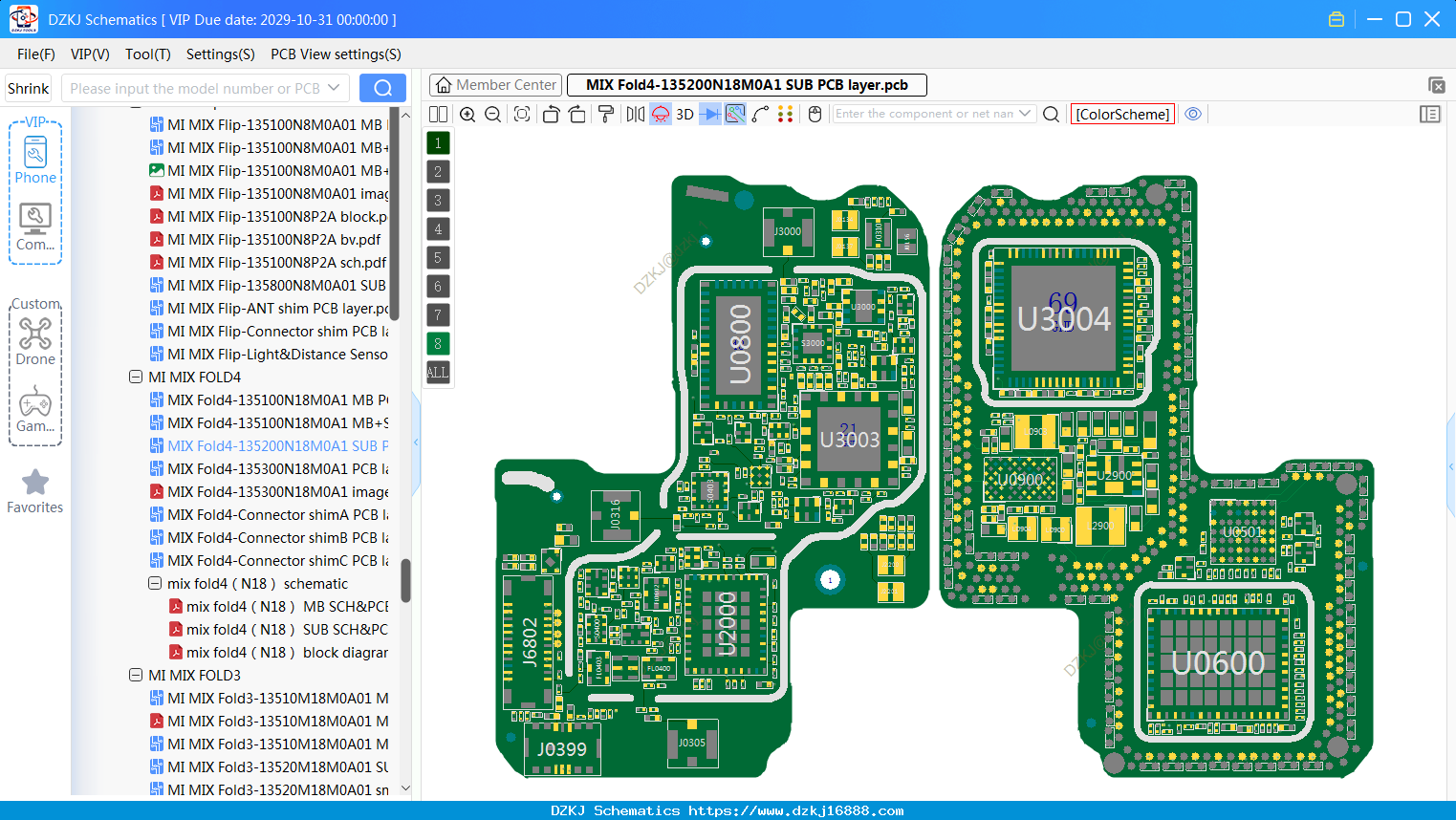The width and height of the screenshot is (1456, 820).
Task: Show PCB layer 4
Action: tap(438, 229)
